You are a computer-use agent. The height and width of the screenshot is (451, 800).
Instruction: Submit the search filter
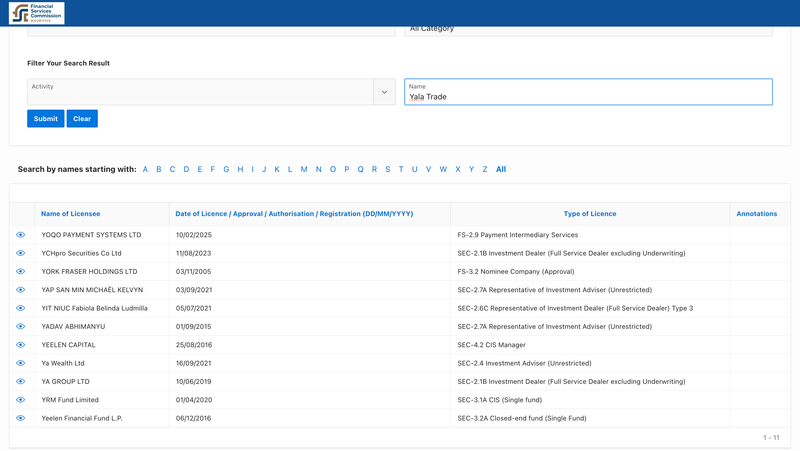45,118
